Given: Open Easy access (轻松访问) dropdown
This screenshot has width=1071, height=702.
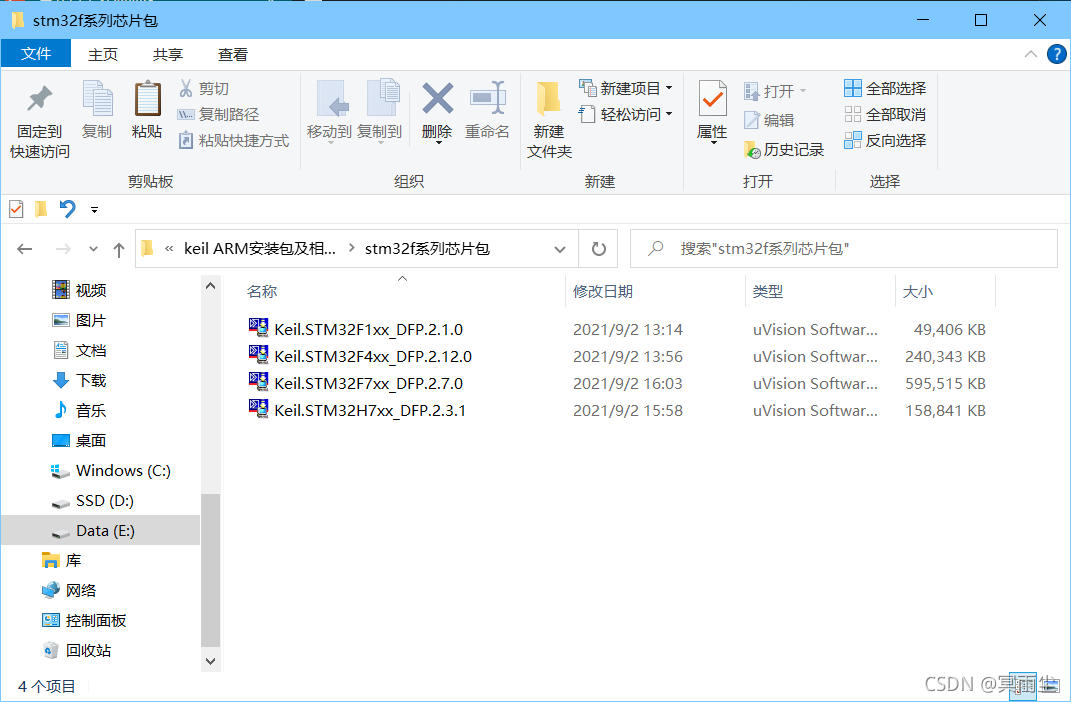Looking at the screenshot, I should (x=626, y=114).
